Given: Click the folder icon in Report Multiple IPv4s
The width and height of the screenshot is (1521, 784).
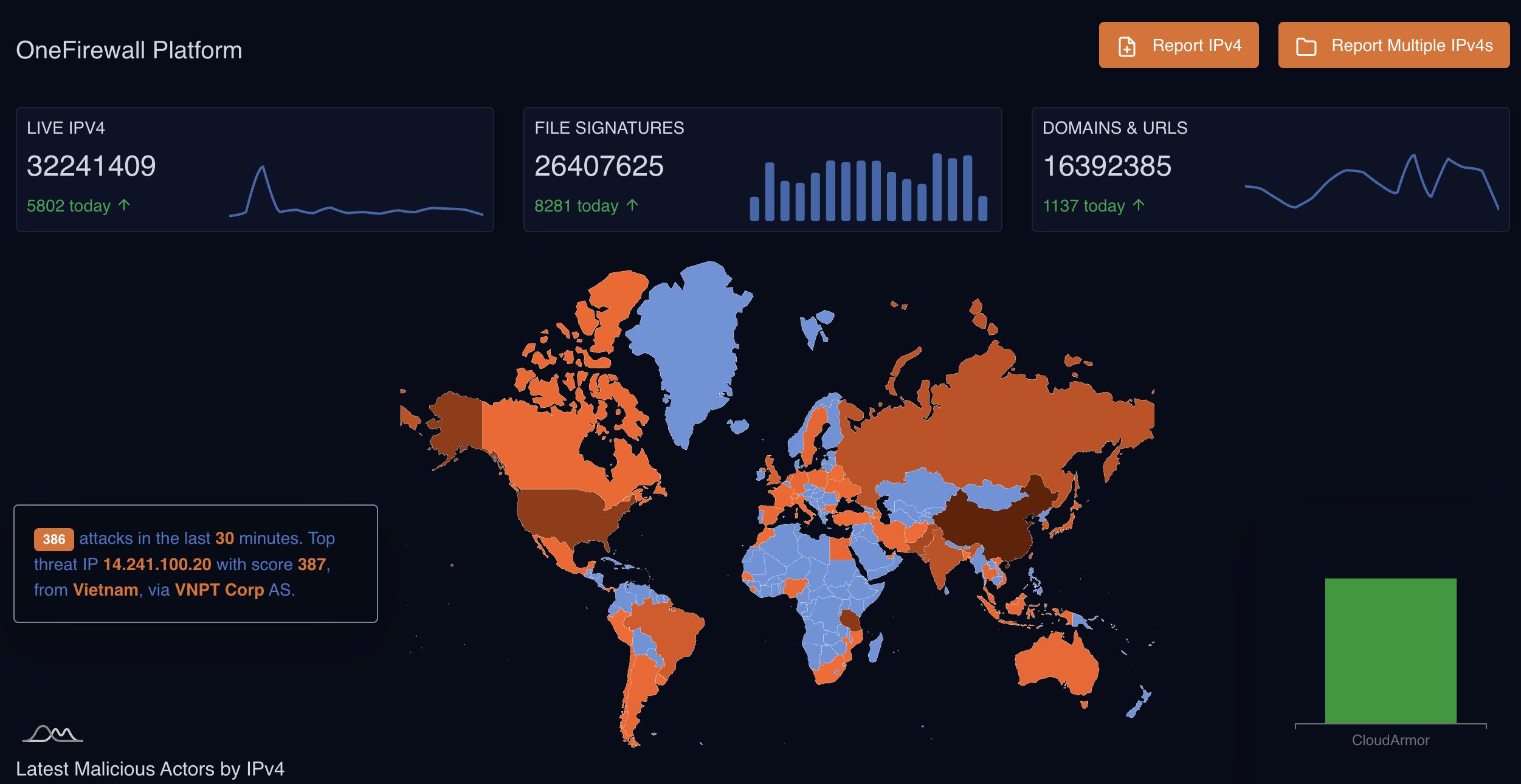Looking at the screenshot, I should tap(1306, 47).
